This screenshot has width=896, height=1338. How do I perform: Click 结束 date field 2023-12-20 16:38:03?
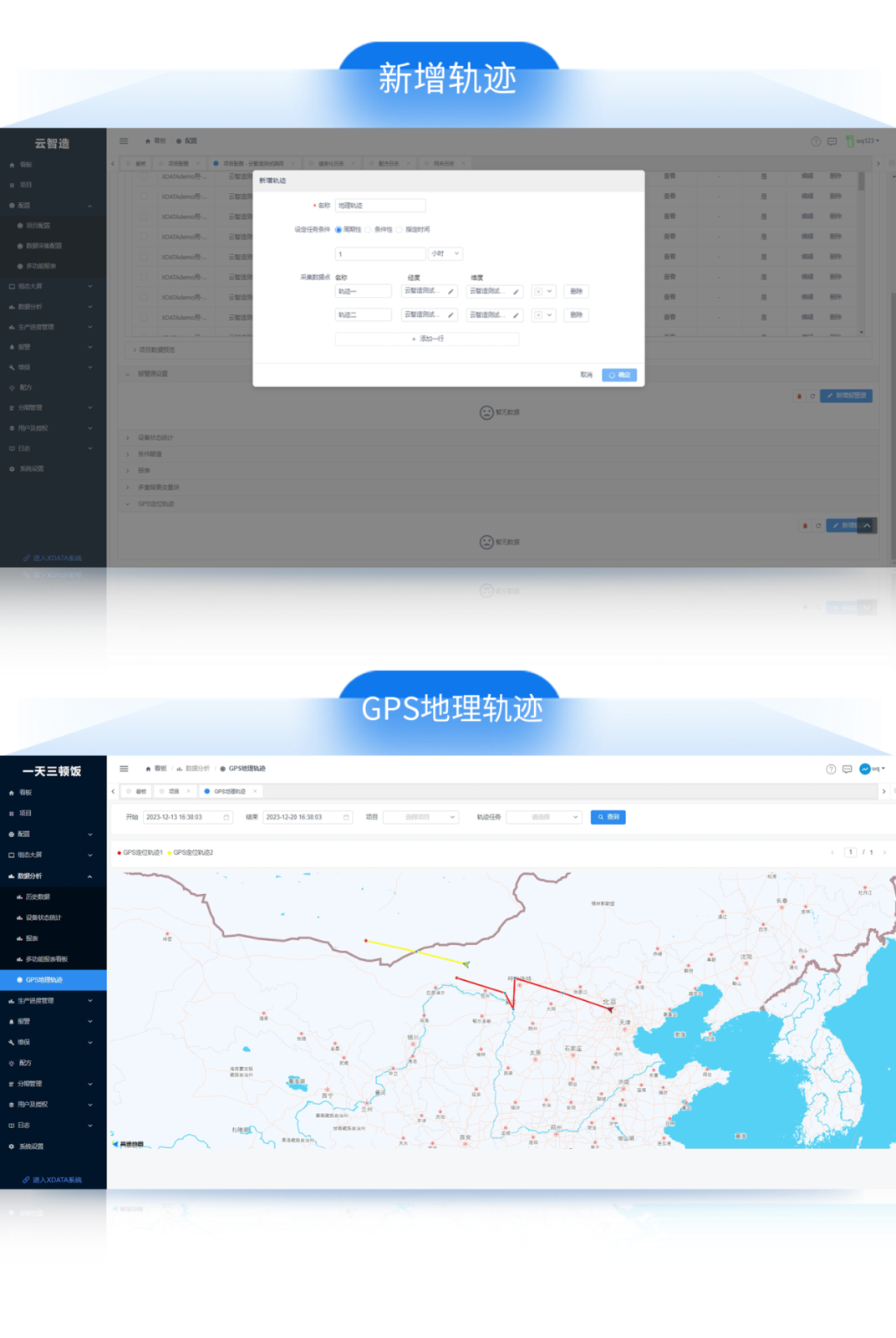tap(307, 817)
